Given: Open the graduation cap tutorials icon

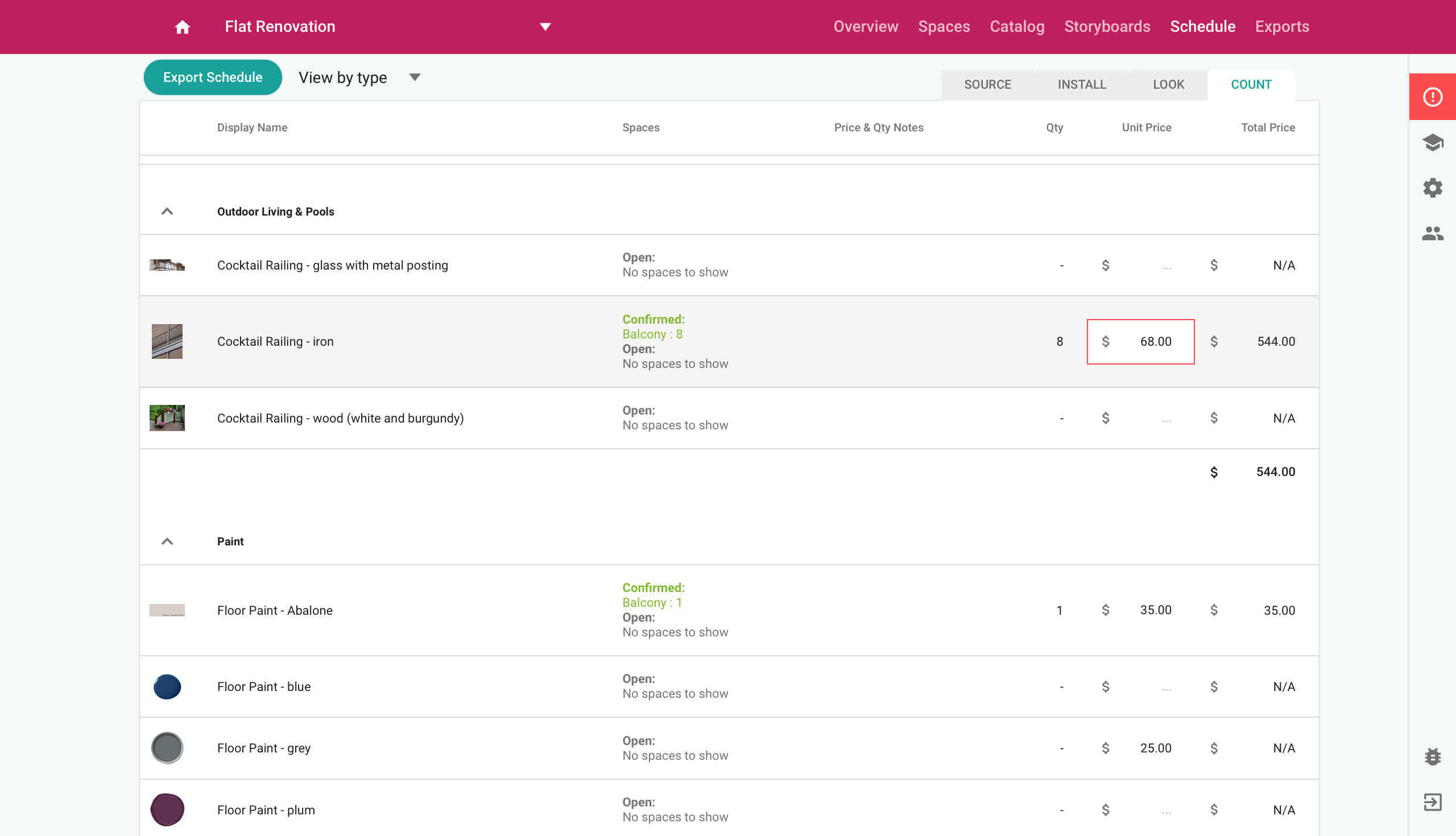Looking at the screenshot, I should pos(1432,142).
